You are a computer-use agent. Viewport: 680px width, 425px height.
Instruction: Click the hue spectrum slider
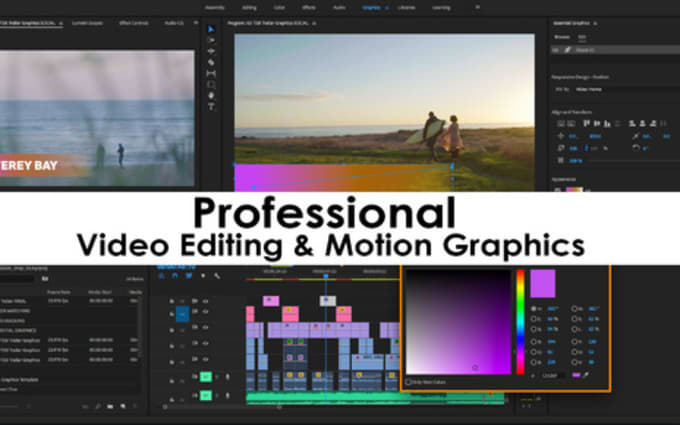pyautogui.click(x=520, y=322)
